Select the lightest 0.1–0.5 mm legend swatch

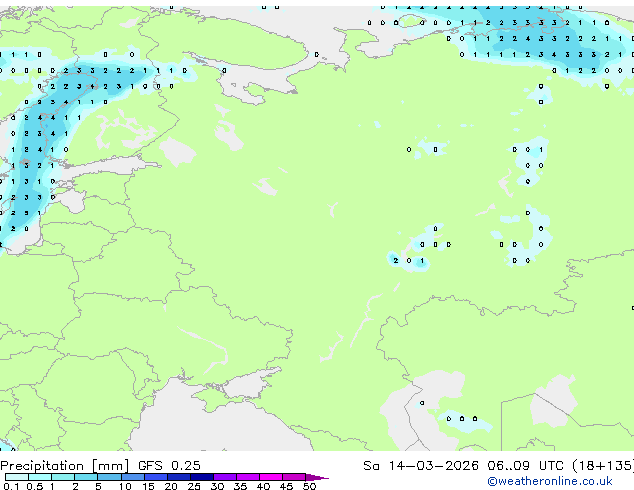pos(17,477)
